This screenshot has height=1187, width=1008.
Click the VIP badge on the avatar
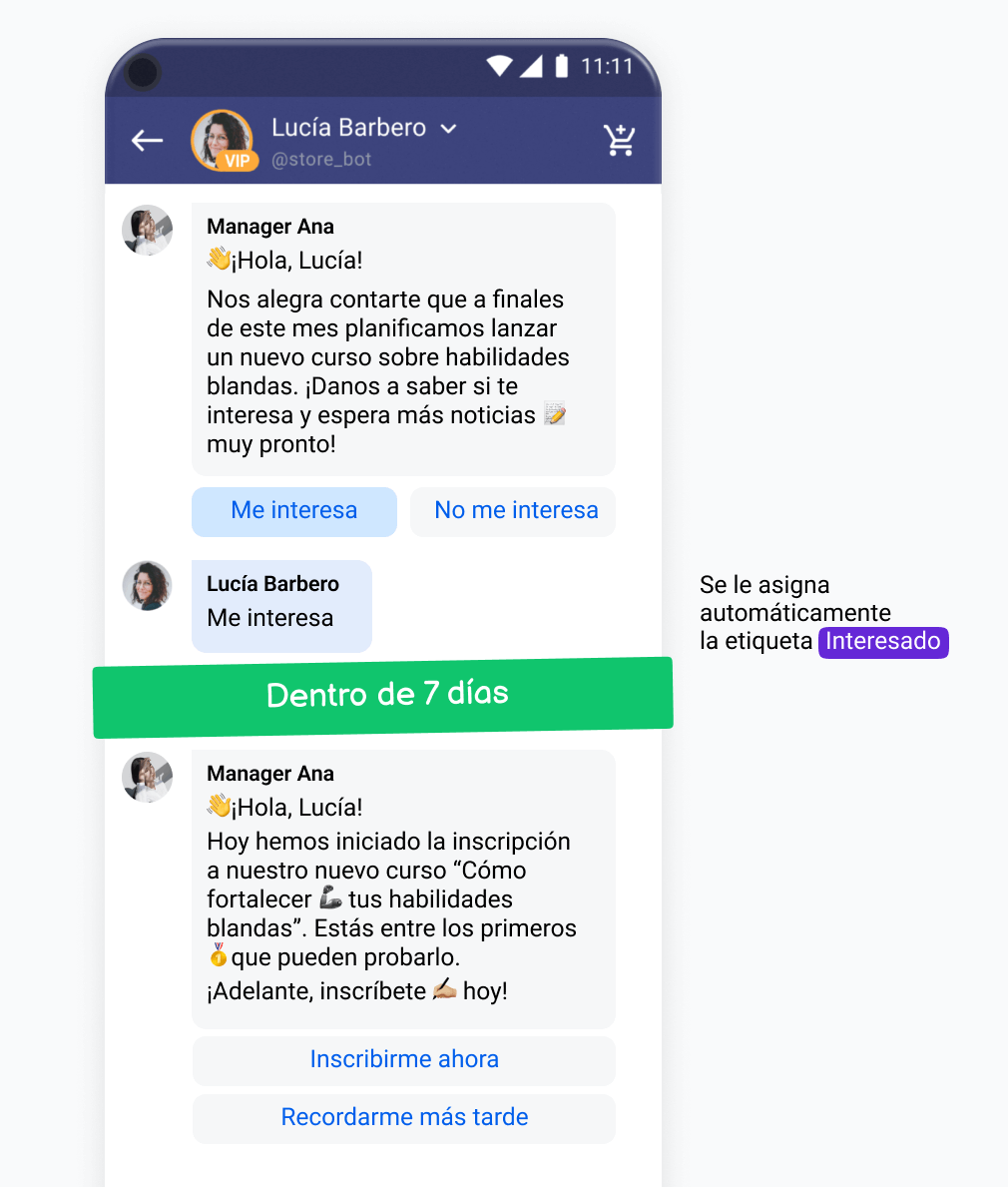click(x=238, y=161)
